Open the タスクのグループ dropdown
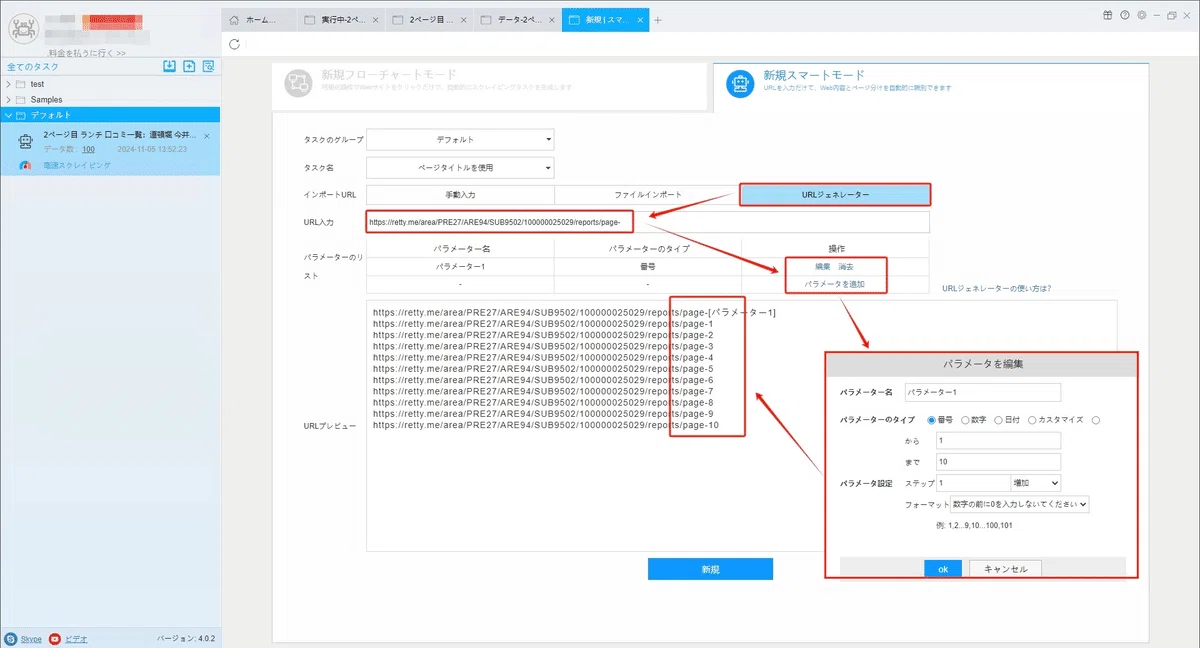This screenshot has height=648, width=1200. (460, 140)
